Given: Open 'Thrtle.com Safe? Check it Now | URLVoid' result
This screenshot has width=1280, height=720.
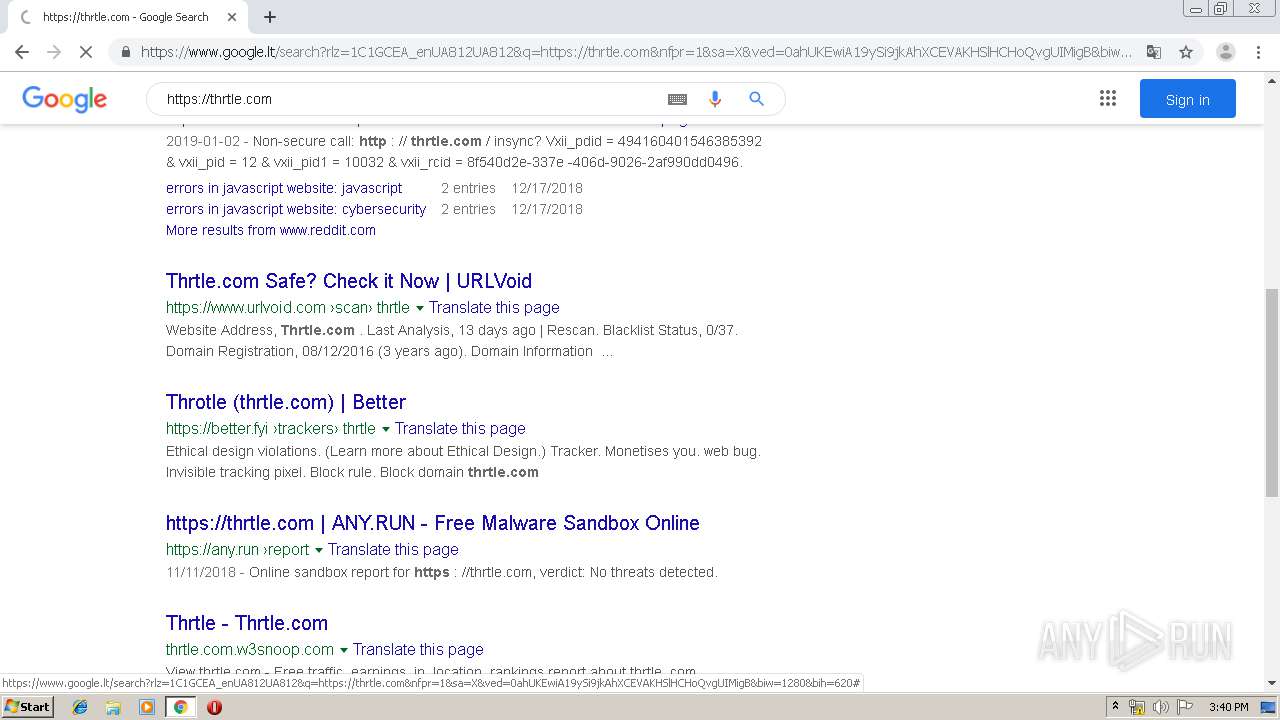Looking at the screenshot, I should coord(349,281).
